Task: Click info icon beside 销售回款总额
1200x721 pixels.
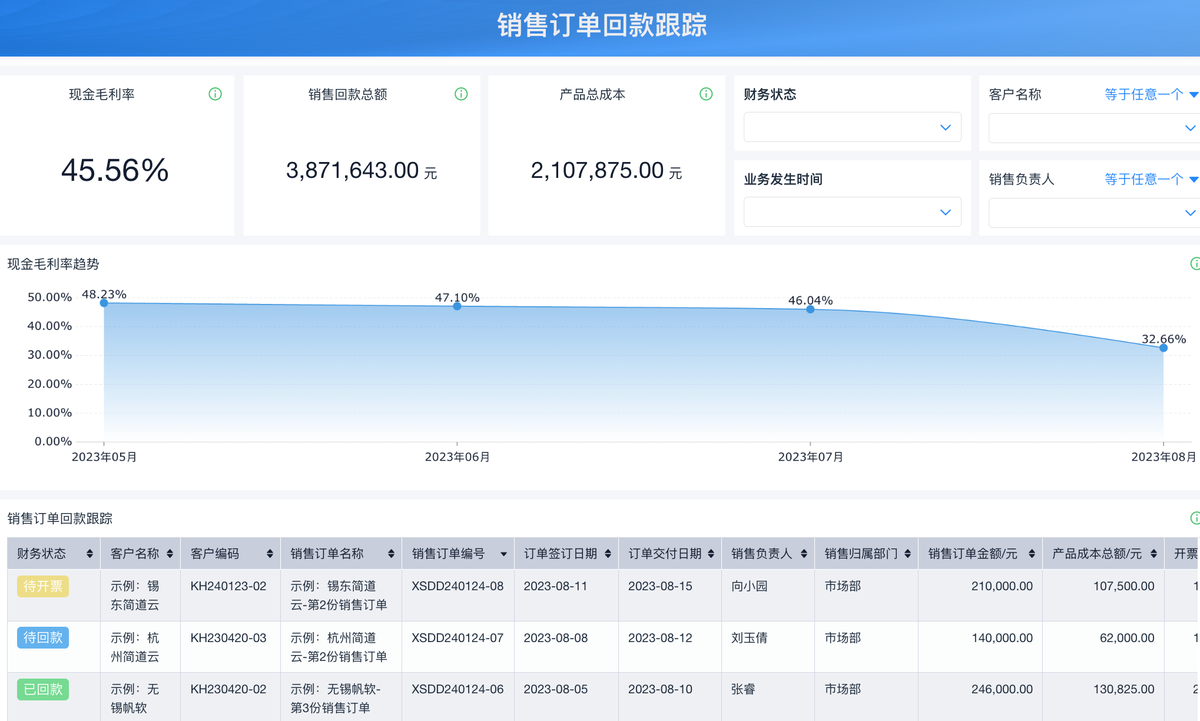Action: click(461, 94)
